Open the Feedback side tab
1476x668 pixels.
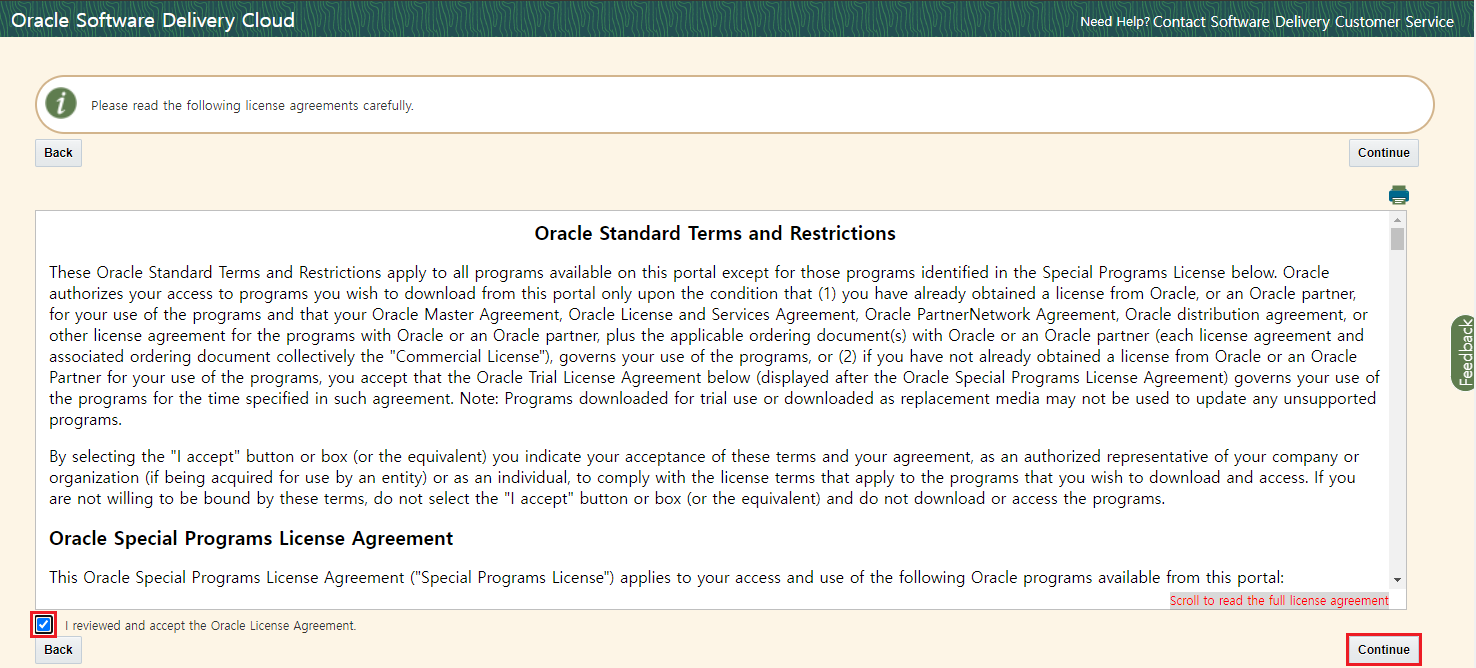pos(1465,353)
